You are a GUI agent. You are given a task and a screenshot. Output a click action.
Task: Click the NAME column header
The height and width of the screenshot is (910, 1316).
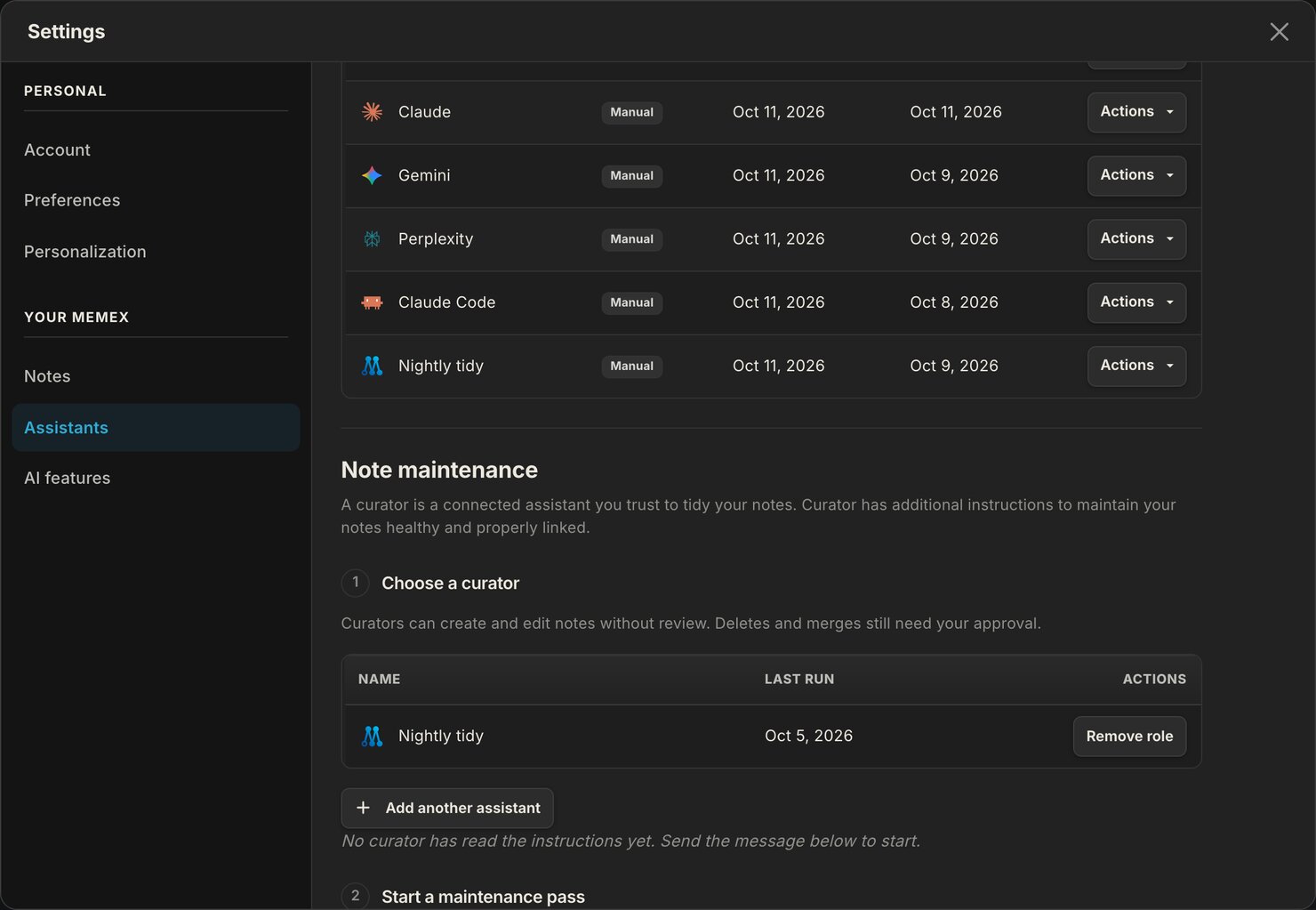pyautogui.click(x=379, y=679)
